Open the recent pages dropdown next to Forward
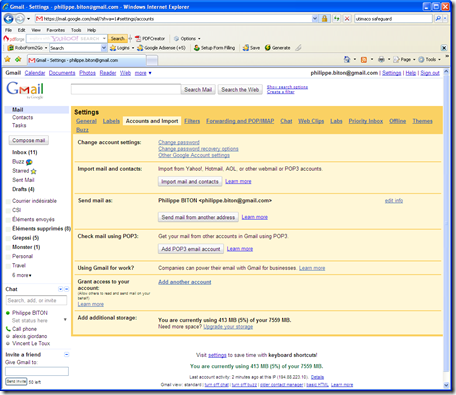Screen dimensions: 456x395 point(28,19)
